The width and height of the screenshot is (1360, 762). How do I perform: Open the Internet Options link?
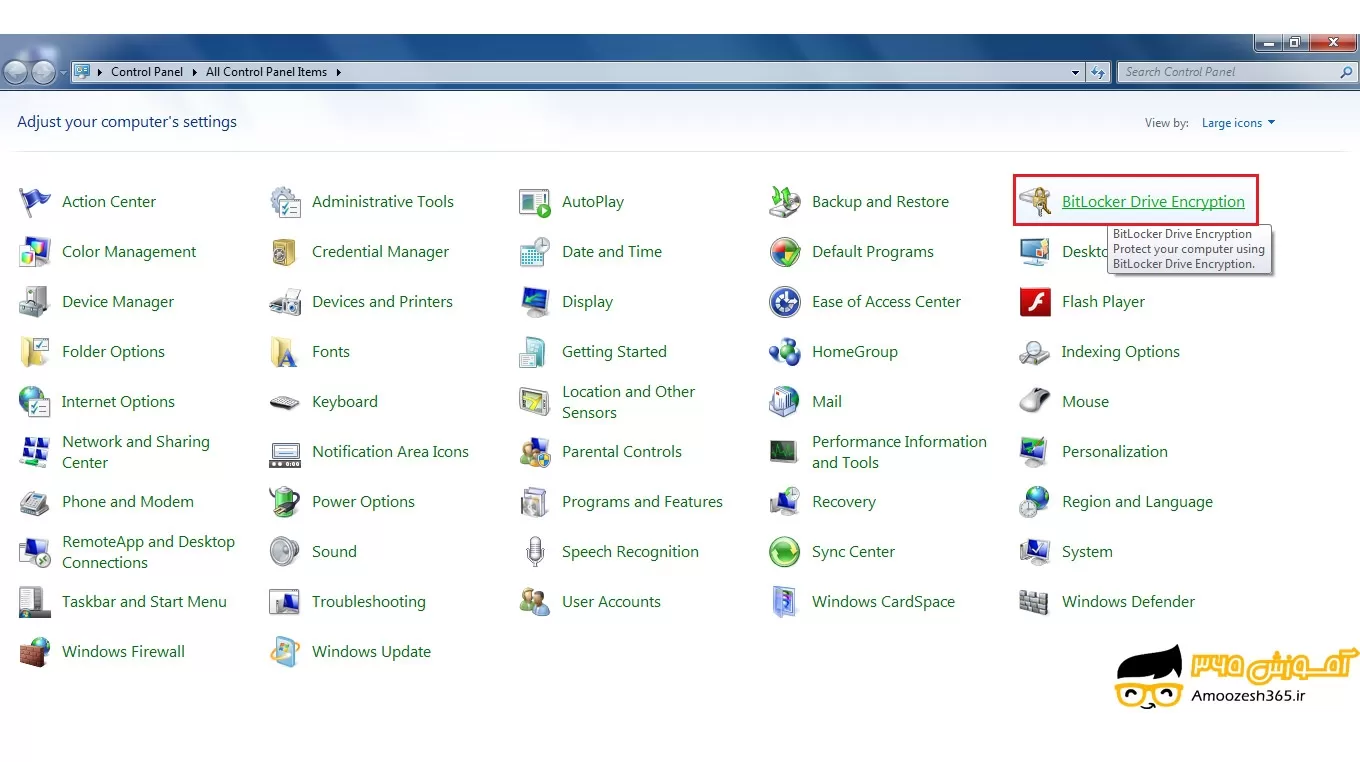[x=118, y=402]
